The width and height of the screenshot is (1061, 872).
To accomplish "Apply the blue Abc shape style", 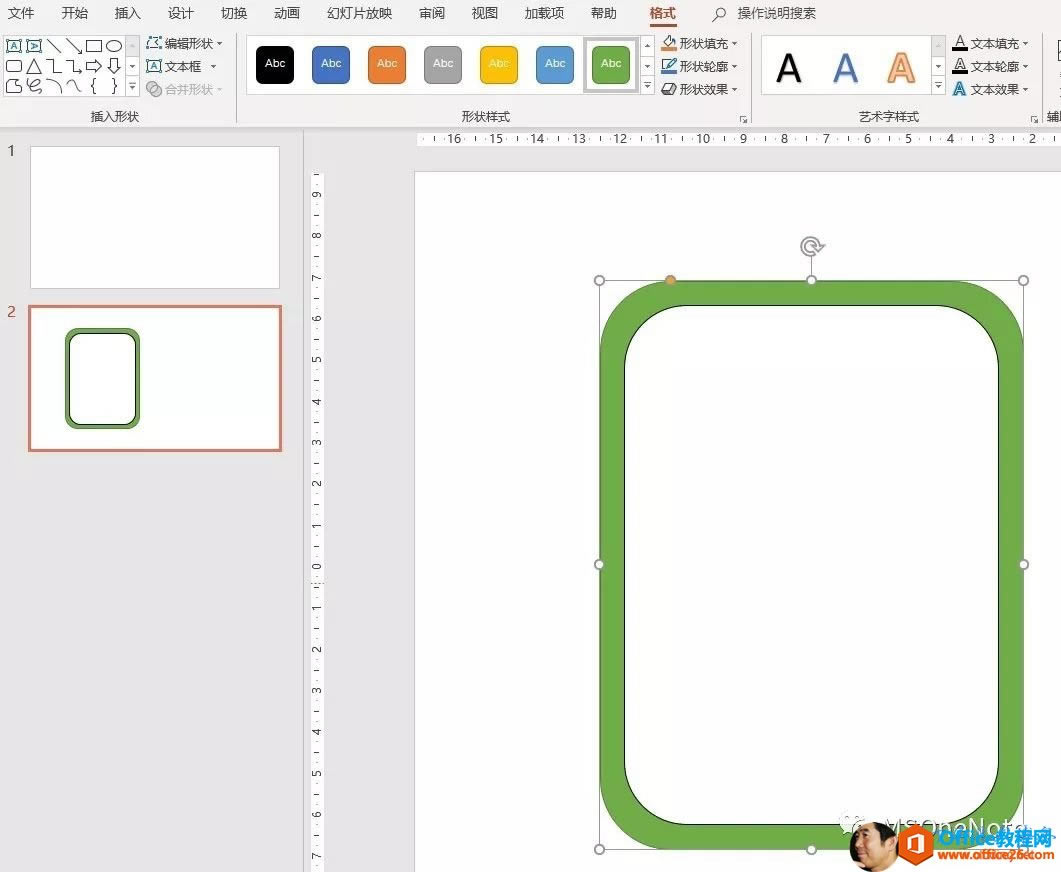I will coord(330,63).
